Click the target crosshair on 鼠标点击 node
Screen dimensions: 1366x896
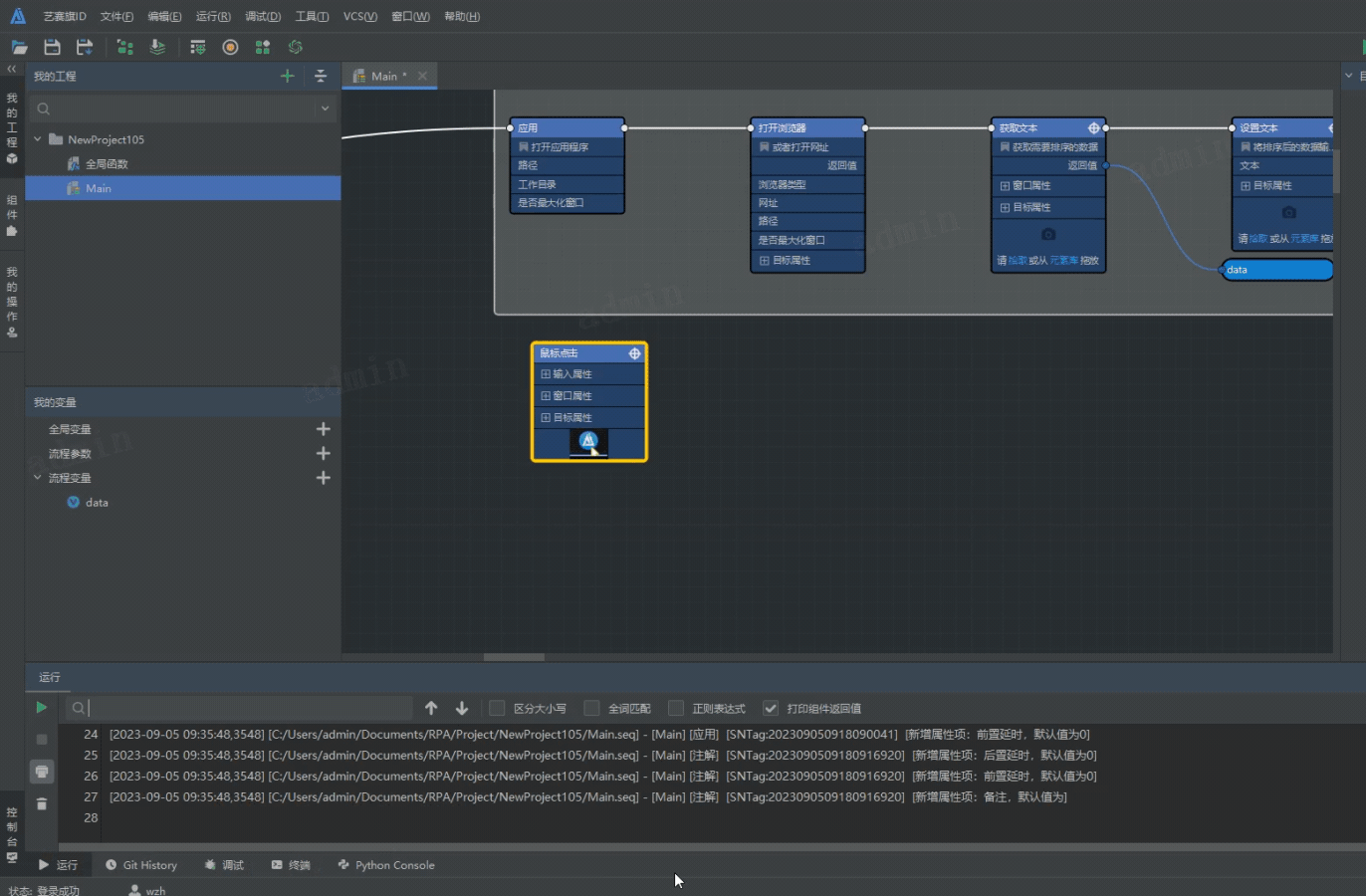click(634, 353)
